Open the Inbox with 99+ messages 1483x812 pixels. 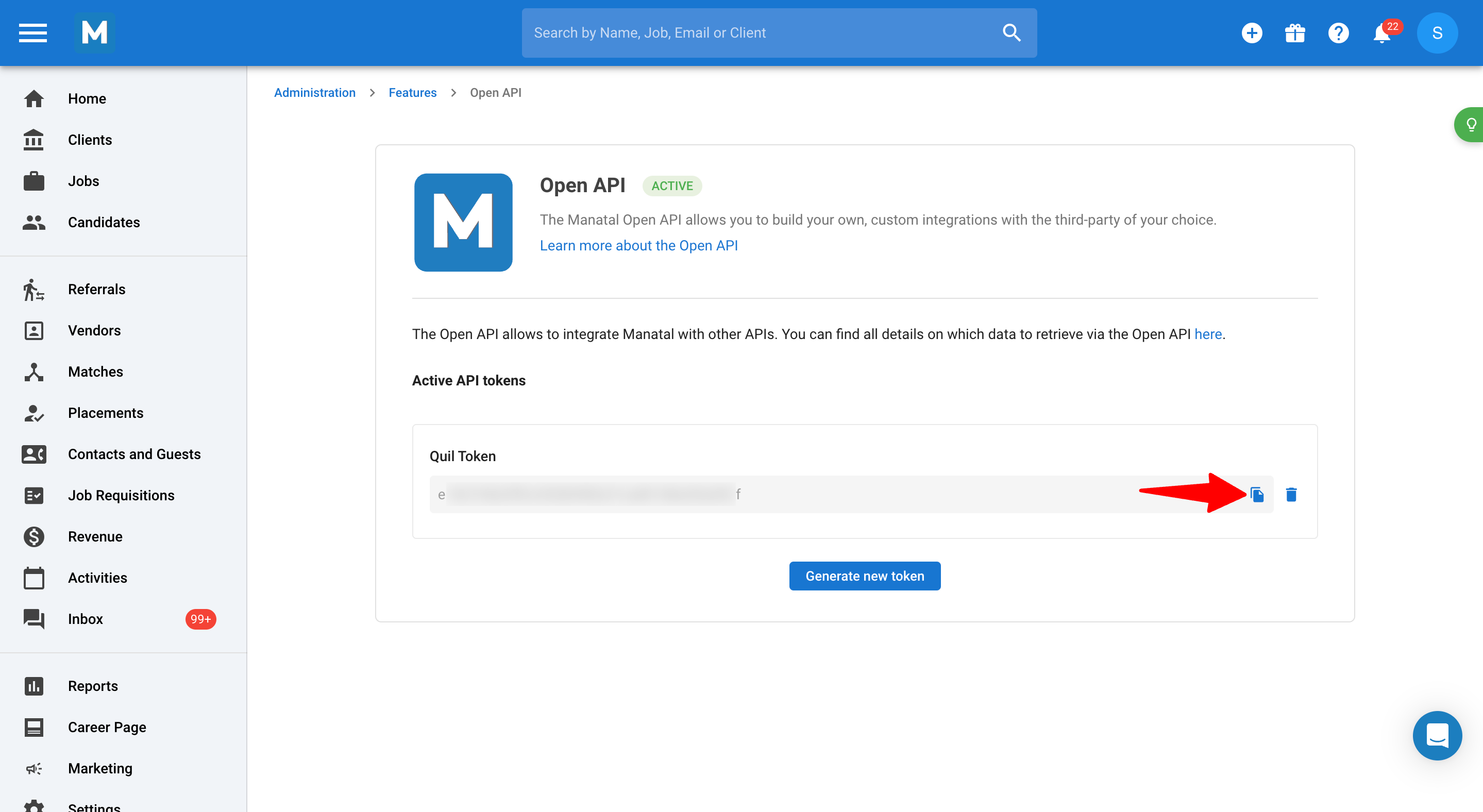[x=123, y=619]
